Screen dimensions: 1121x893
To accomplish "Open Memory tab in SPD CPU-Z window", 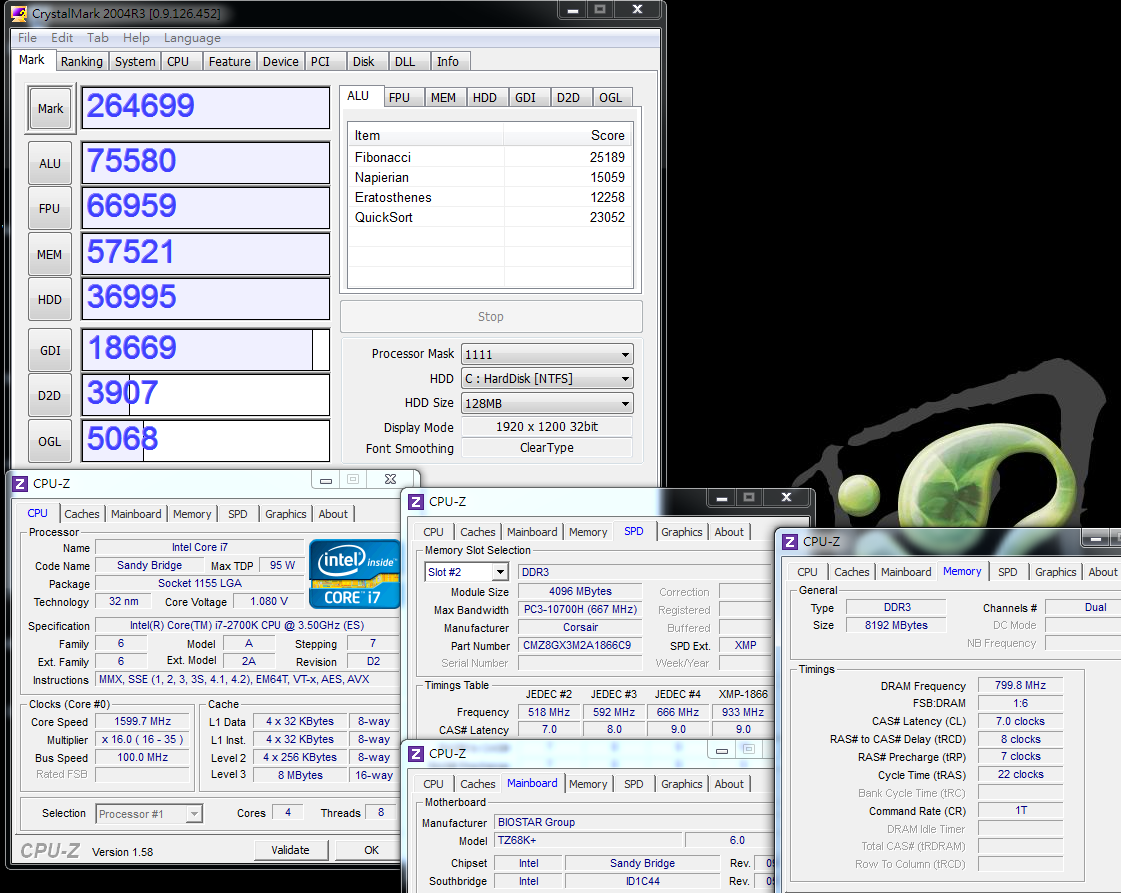I will point(588,532).
